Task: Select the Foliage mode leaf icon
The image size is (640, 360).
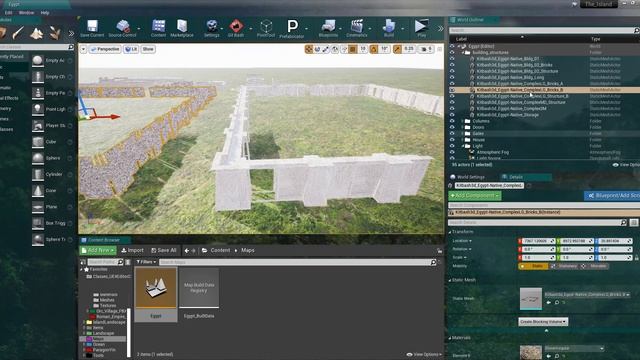Action: coord(55,33)
